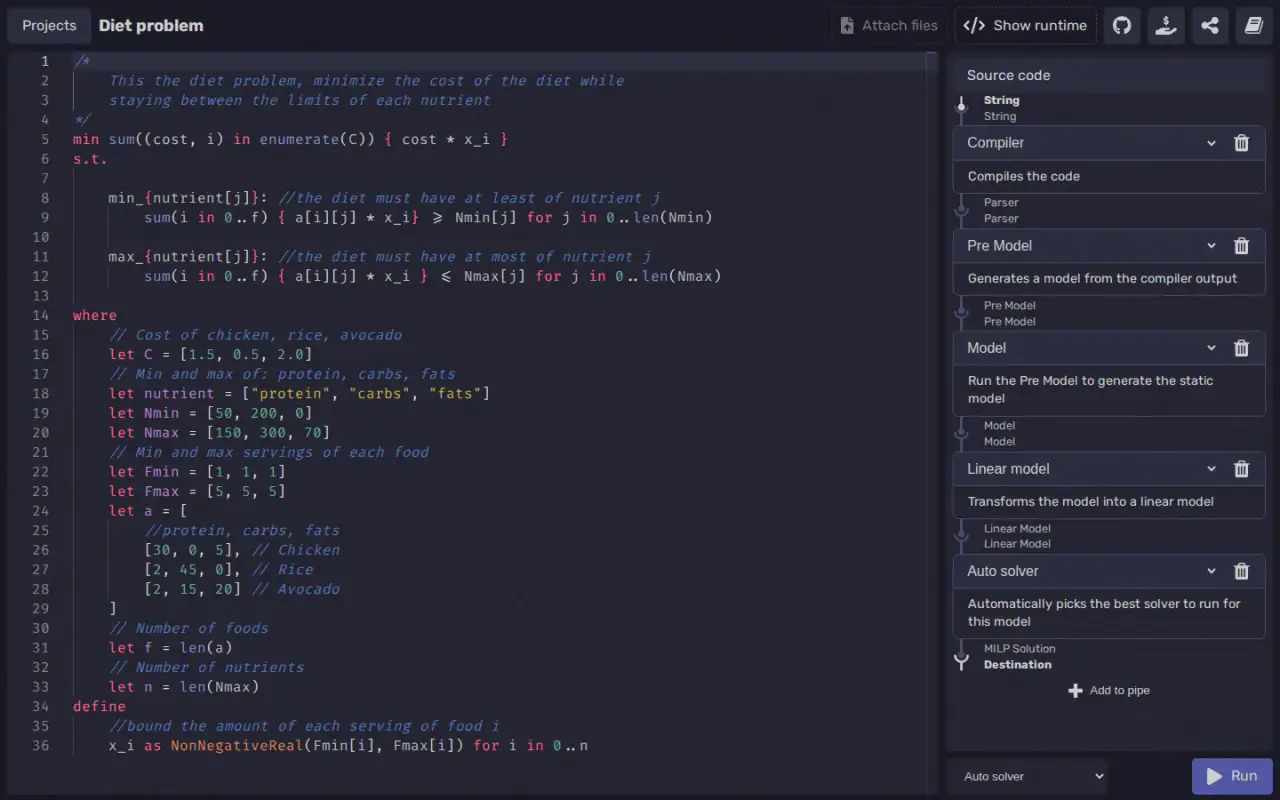Click the trash icon on the Model stage
Image resolution: width=1280 pixels, height=800 pixels.
pos(1242,348)
